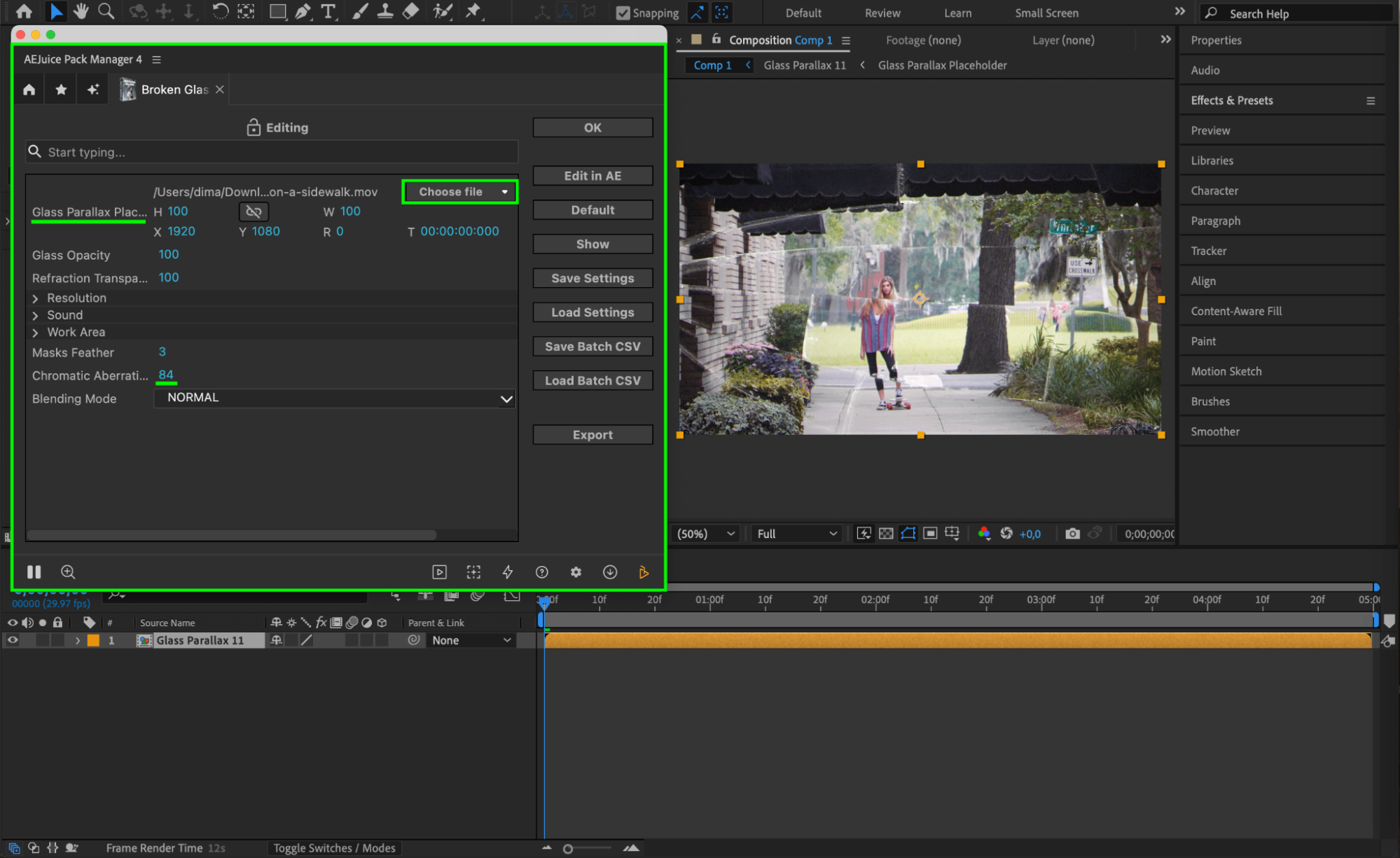
Task: Select the Type tool
Action: (328, 11)
